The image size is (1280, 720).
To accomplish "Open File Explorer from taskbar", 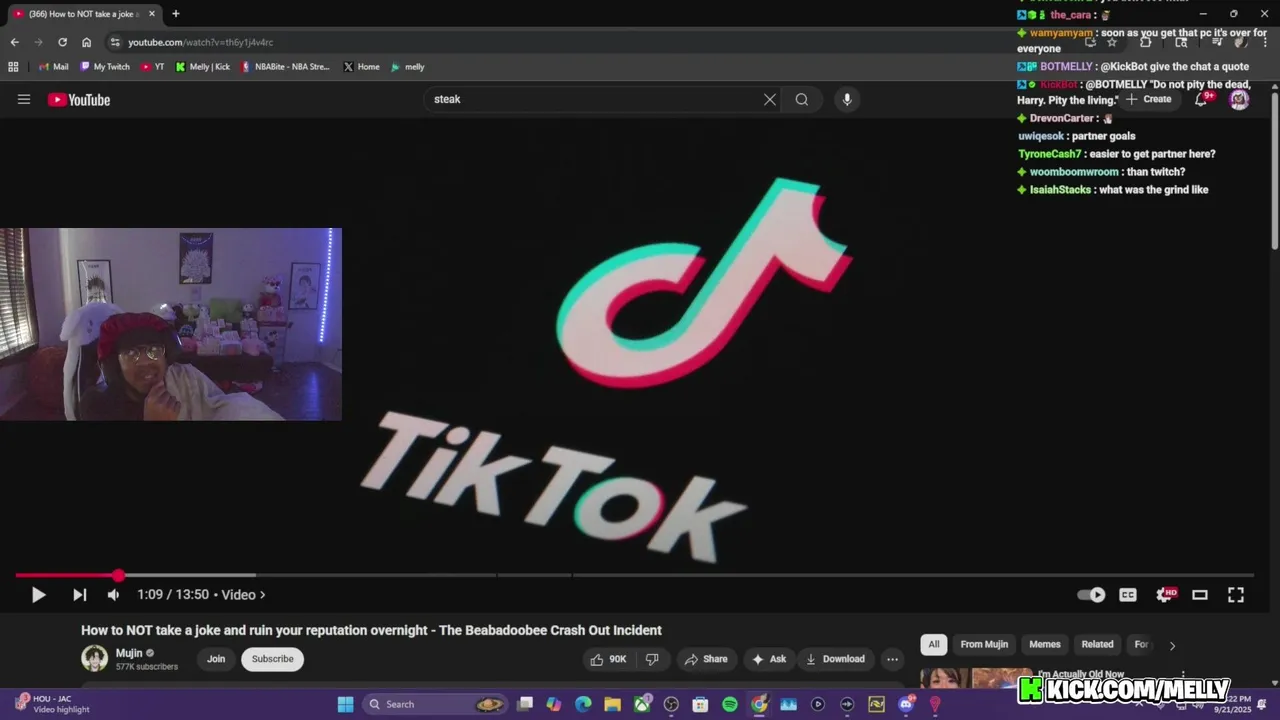I will 612,704.
